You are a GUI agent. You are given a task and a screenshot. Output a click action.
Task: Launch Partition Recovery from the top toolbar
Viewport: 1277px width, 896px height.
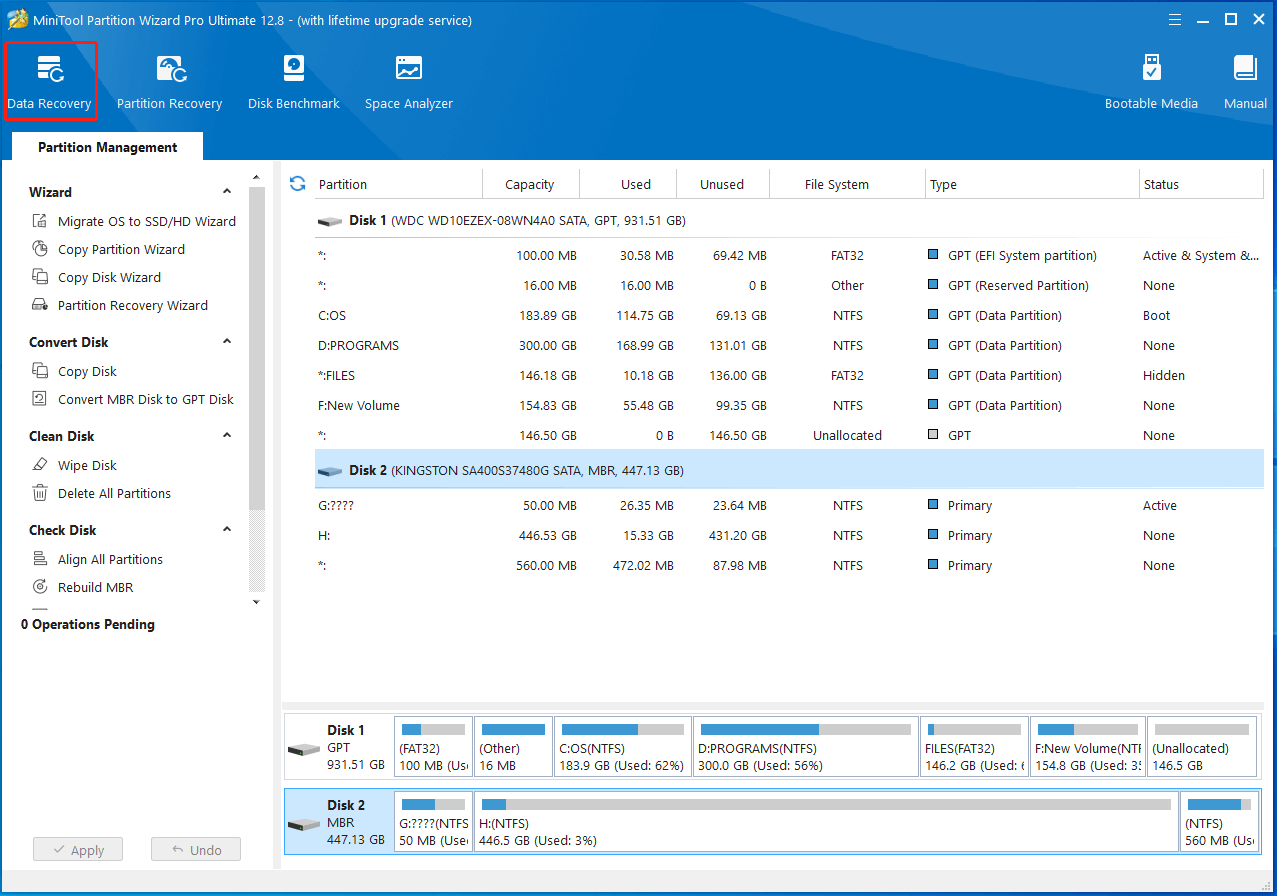tap(169, 82)
